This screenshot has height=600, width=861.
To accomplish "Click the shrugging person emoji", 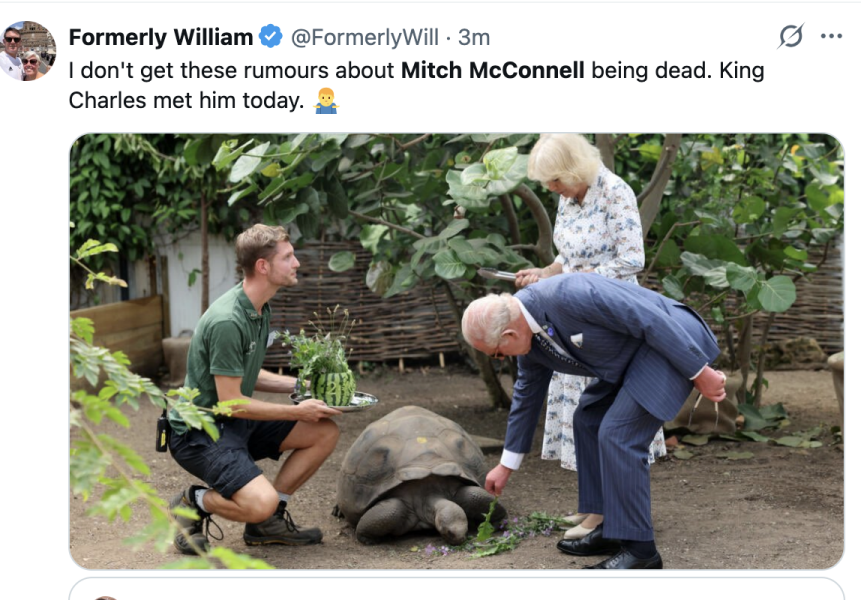I will click(326, 100).
